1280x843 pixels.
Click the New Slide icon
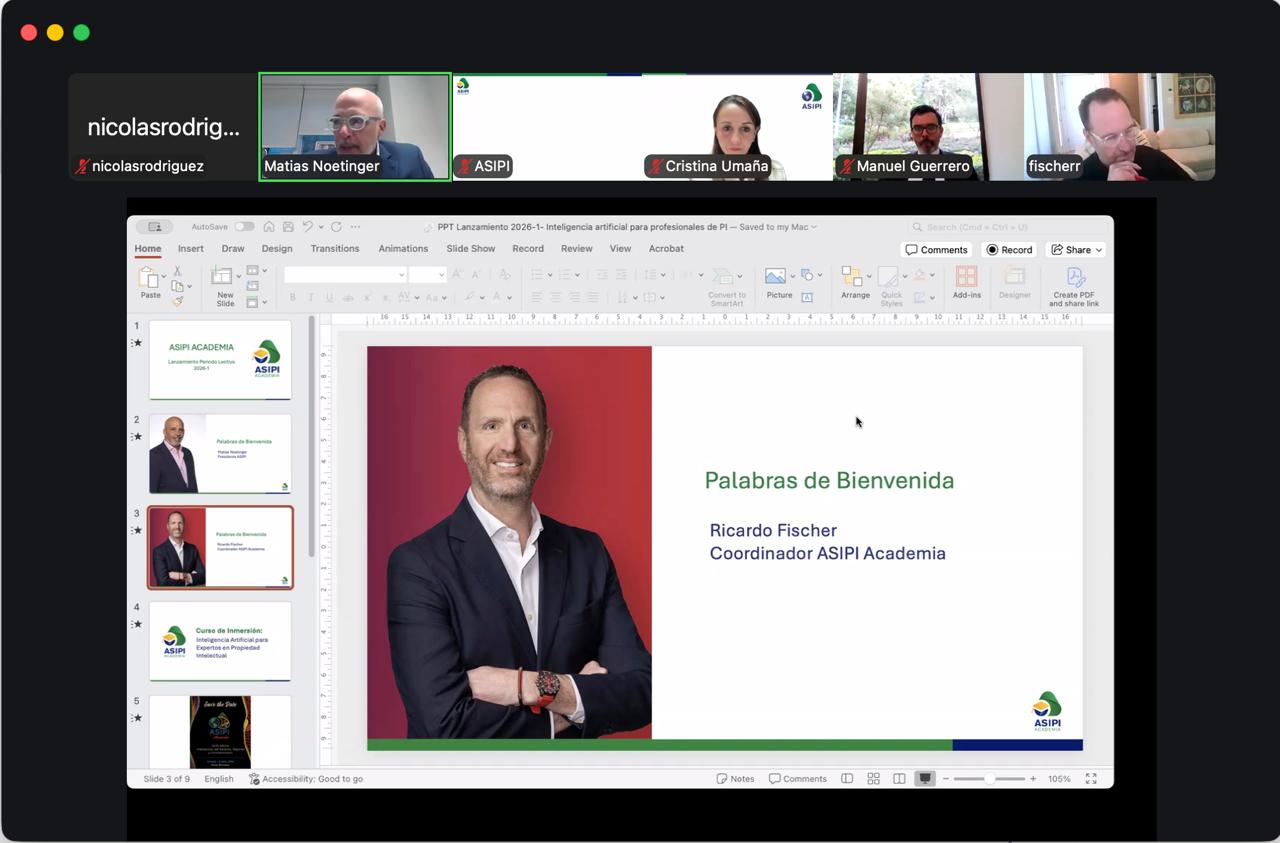tap(224, 279)
